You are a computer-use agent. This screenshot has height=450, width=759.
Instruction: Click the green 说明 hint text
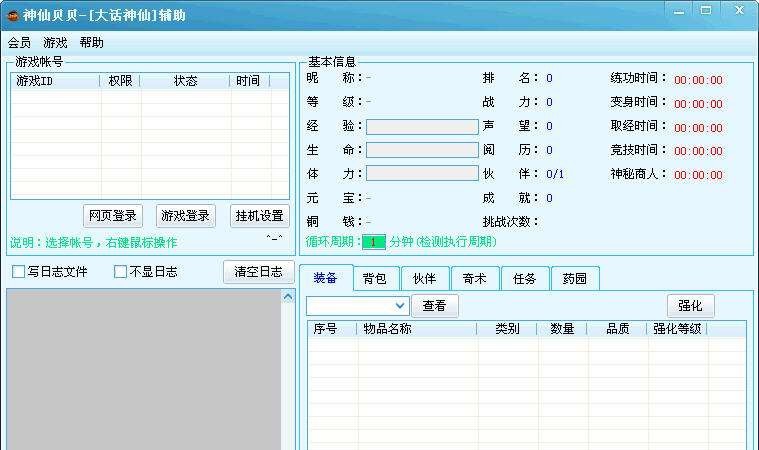94,242
